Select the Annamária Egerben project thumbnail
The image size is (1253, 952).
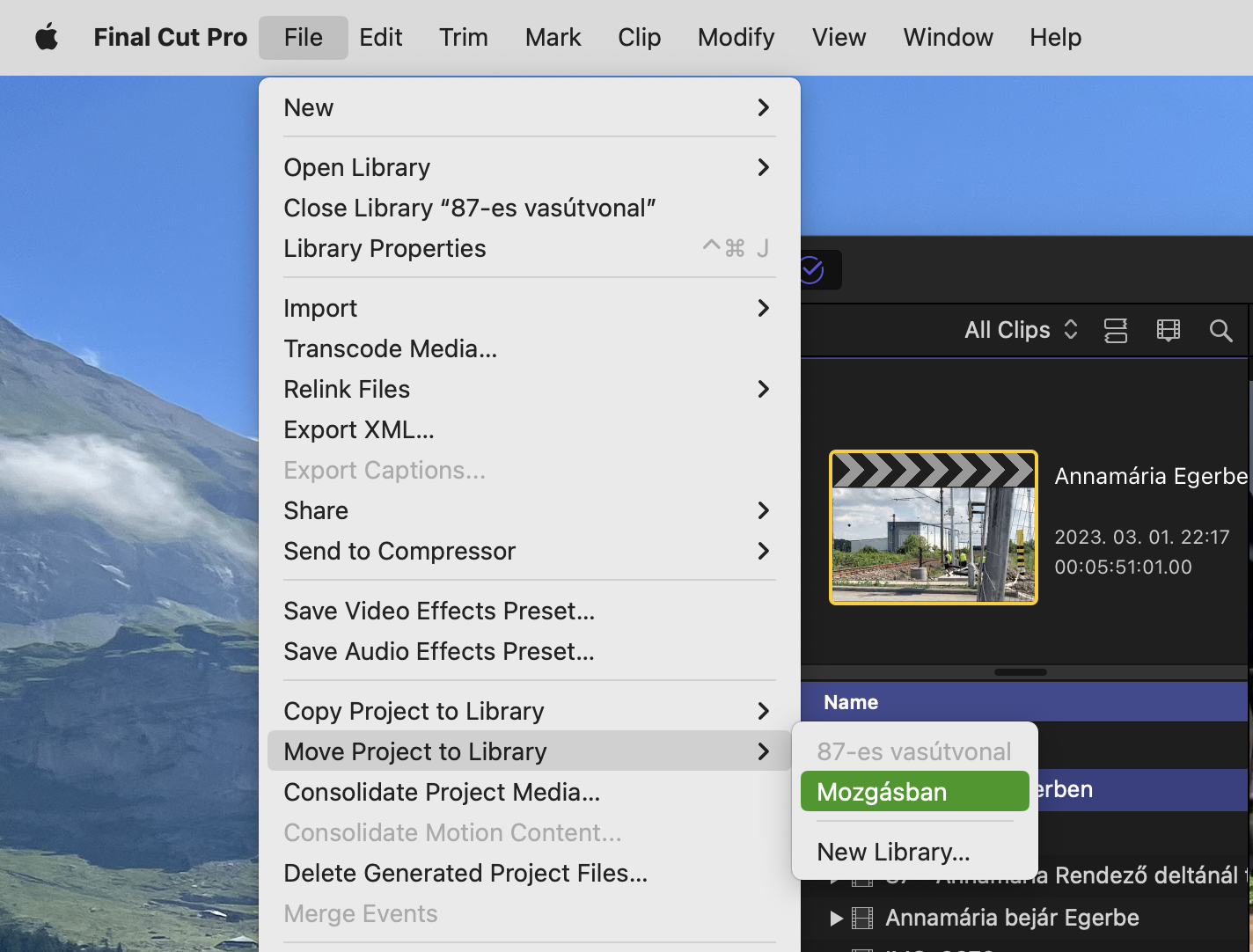[934, 527]
